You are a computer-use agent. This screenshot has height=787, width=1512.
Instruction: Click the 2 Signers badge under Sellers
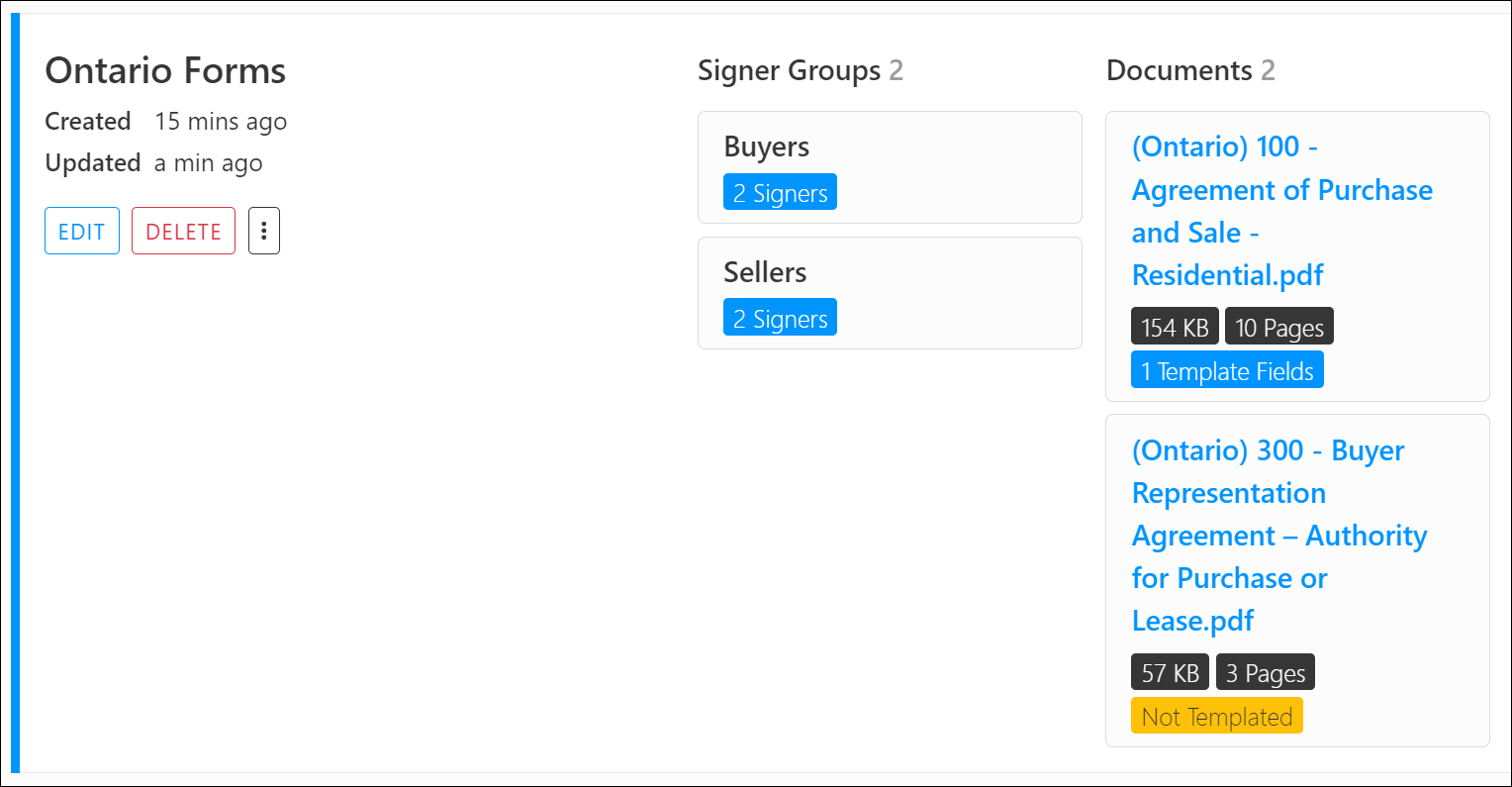coord(780,317)
